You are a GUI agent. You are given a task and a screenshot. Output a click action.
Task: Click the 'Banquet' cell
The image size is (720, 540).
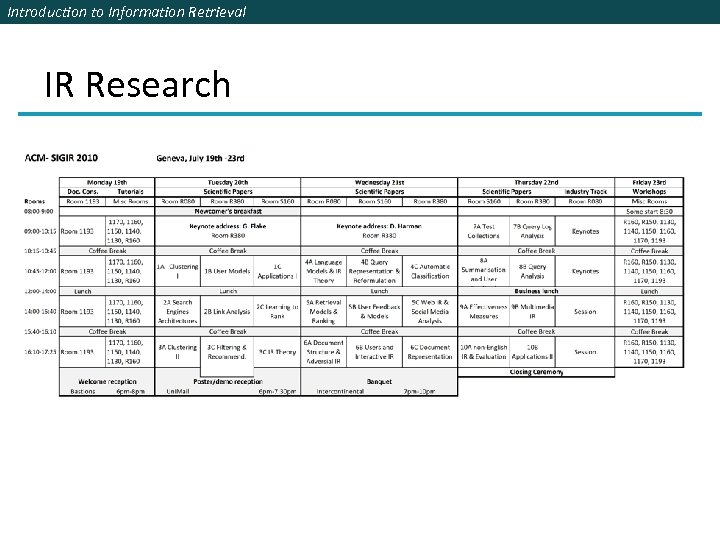point(379,382)
